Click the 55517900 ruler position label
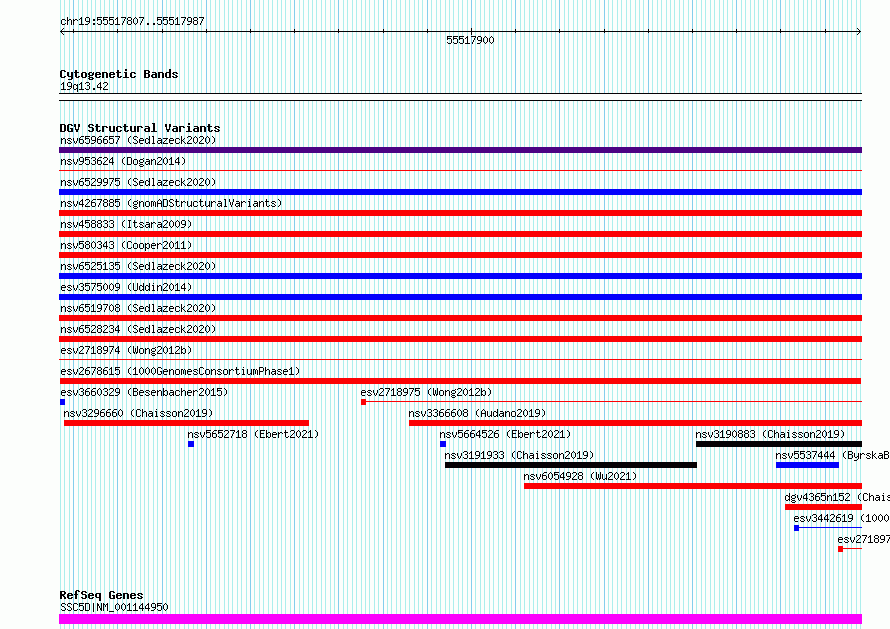This screenshot has width=890, height=629. [470, 40]
